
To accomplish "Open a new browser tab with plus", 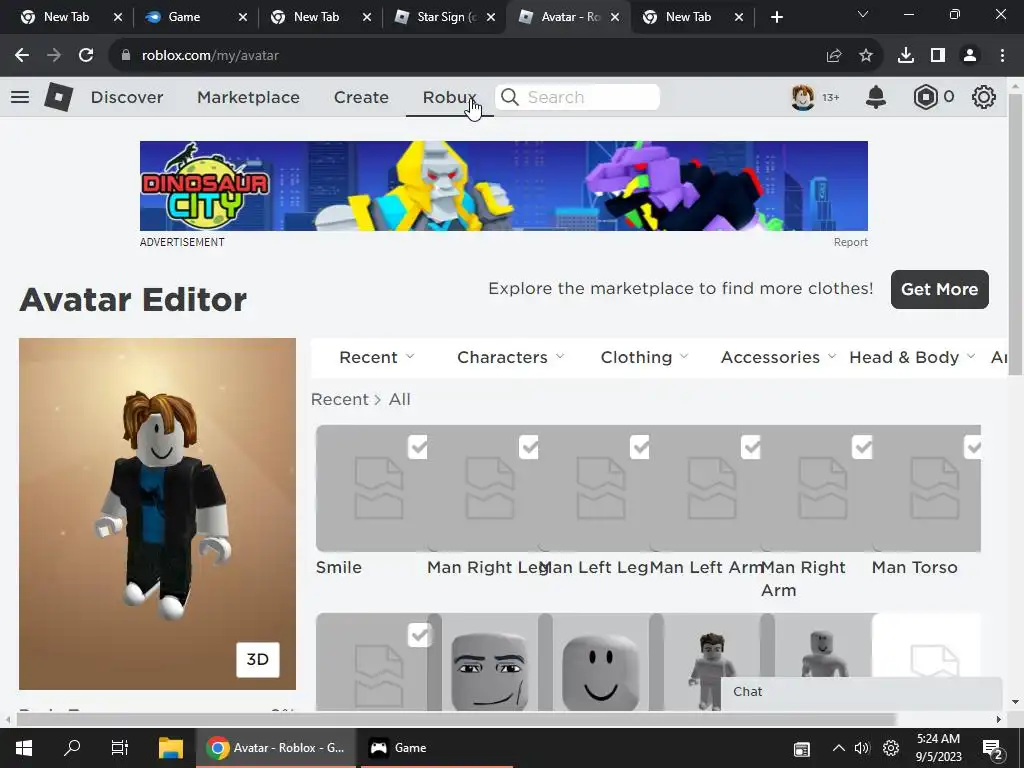I will [776, 17].
